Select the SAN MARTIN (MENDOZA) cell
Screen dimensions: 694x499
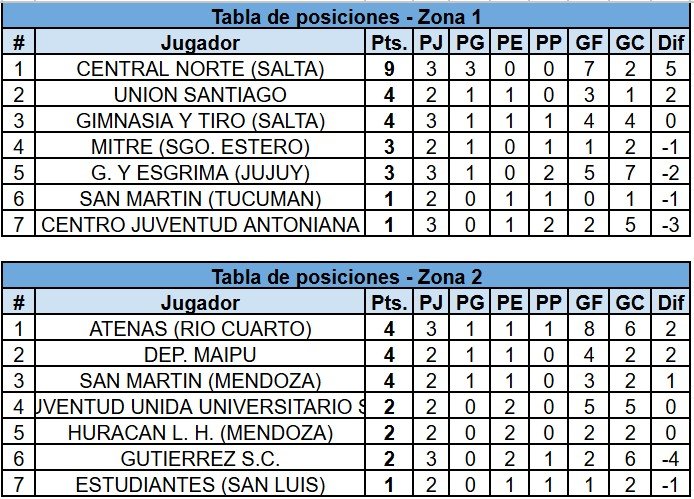click(x=200, y=381)
